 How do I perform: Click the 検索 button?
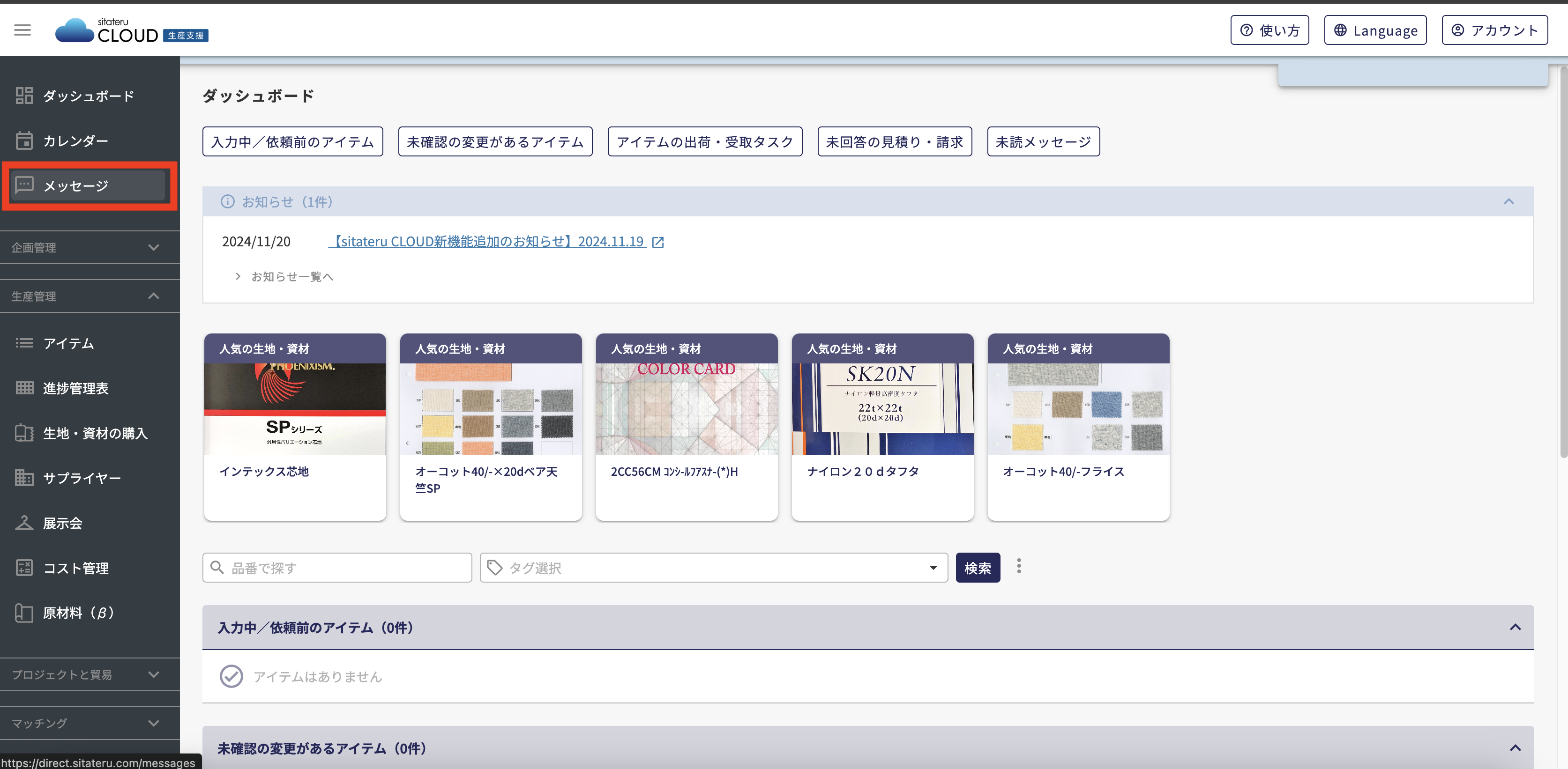[x=978, y=567]
